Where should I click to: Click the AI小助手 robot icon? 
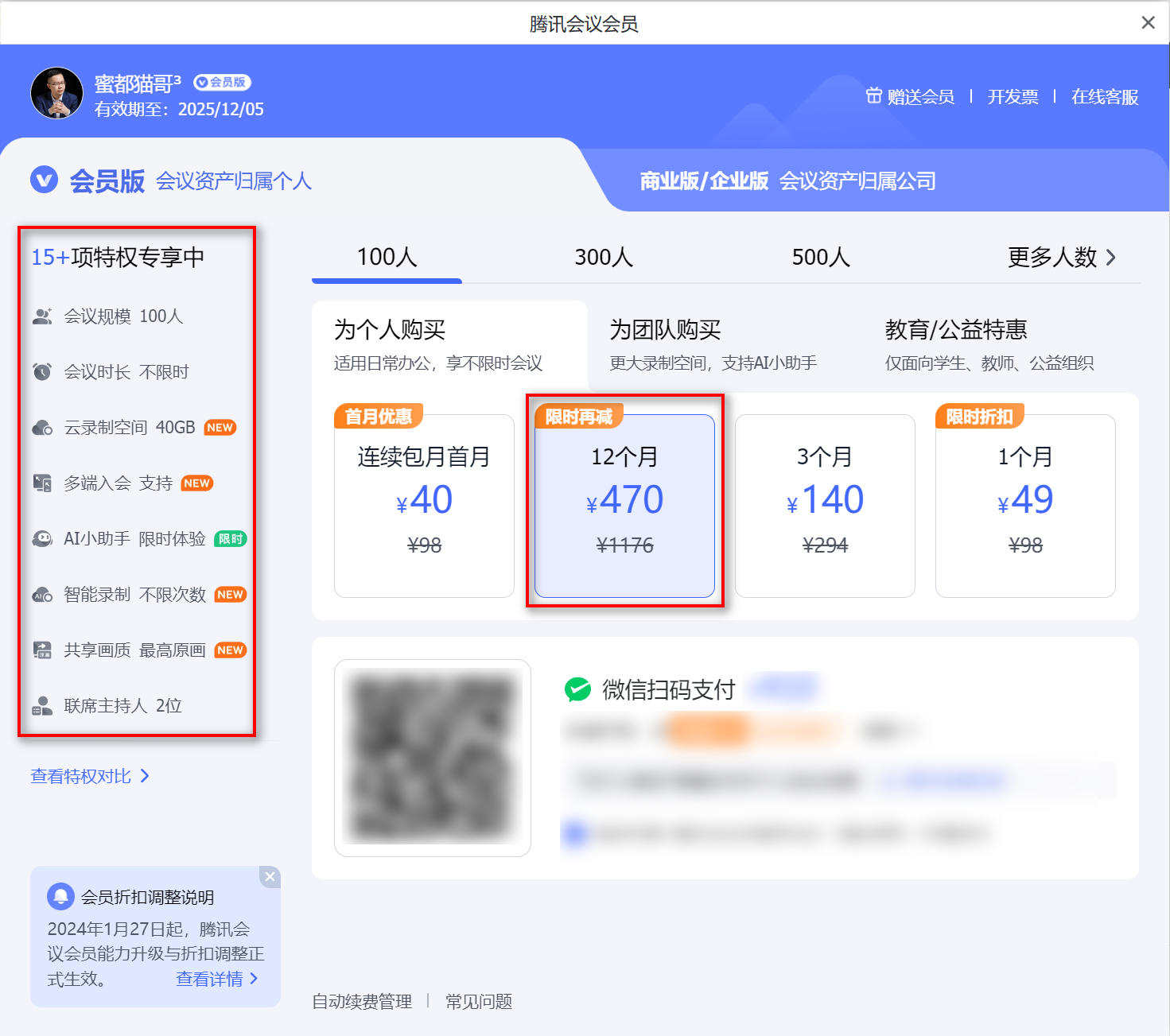pyautogui.click(x=42, y=538)
